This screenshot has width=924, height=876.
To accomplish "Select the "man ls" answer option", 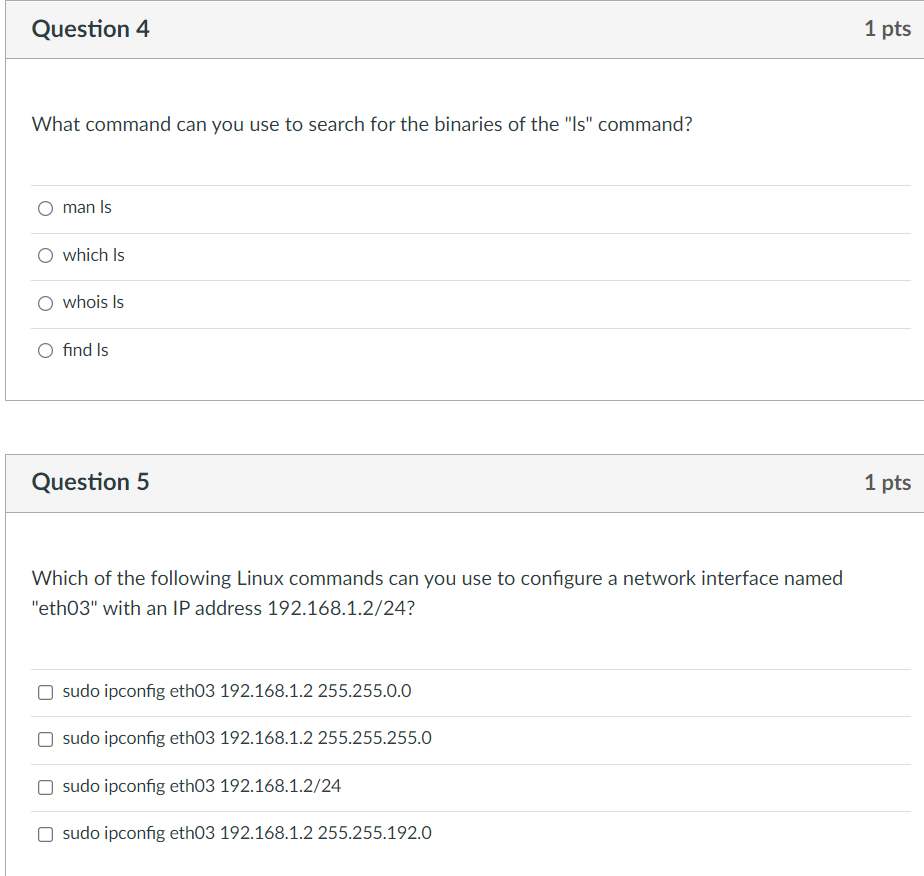I will [45, 208].
